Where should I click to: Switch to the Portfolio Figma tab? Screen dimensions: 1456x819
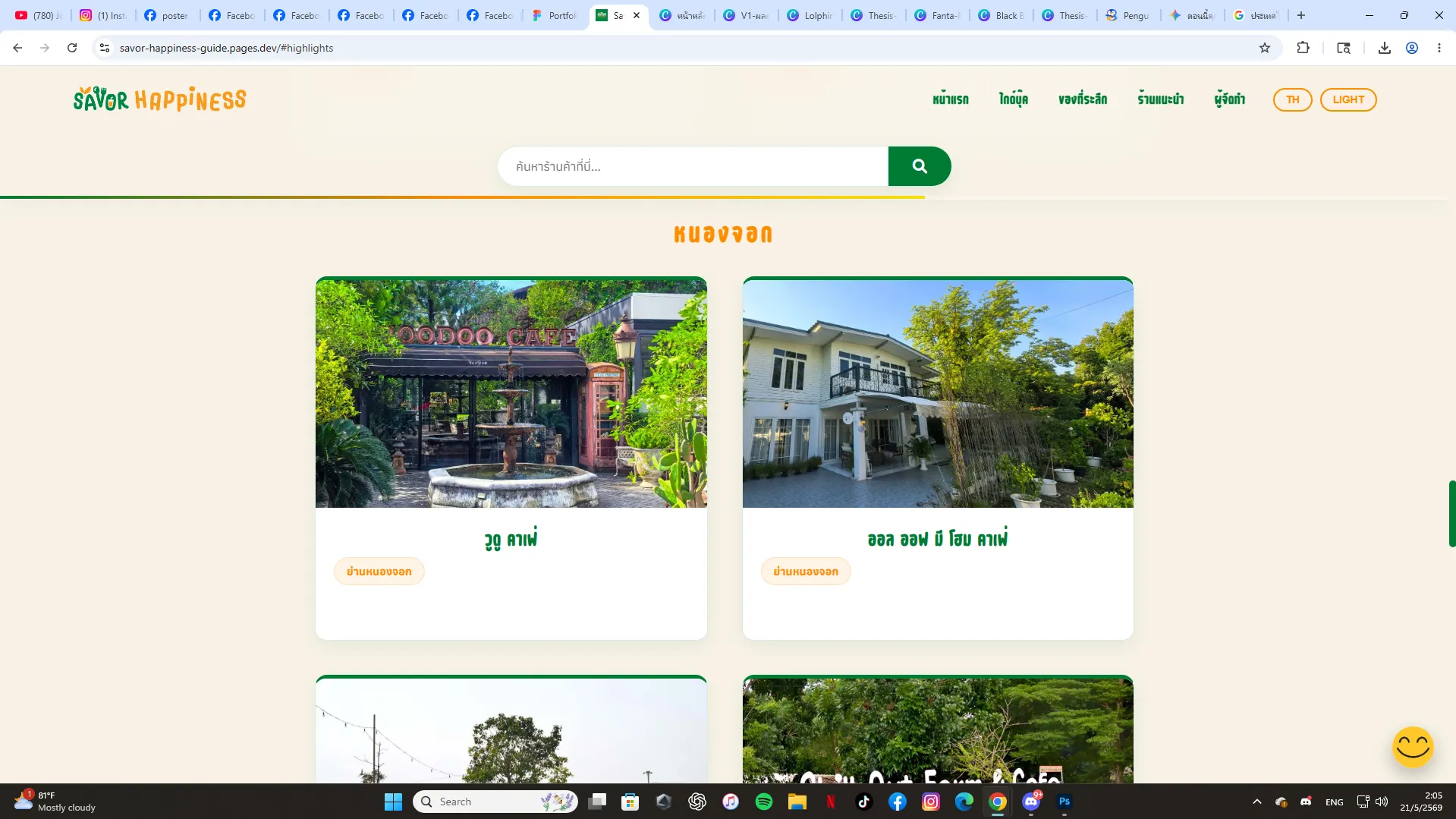tap(555, 15)
